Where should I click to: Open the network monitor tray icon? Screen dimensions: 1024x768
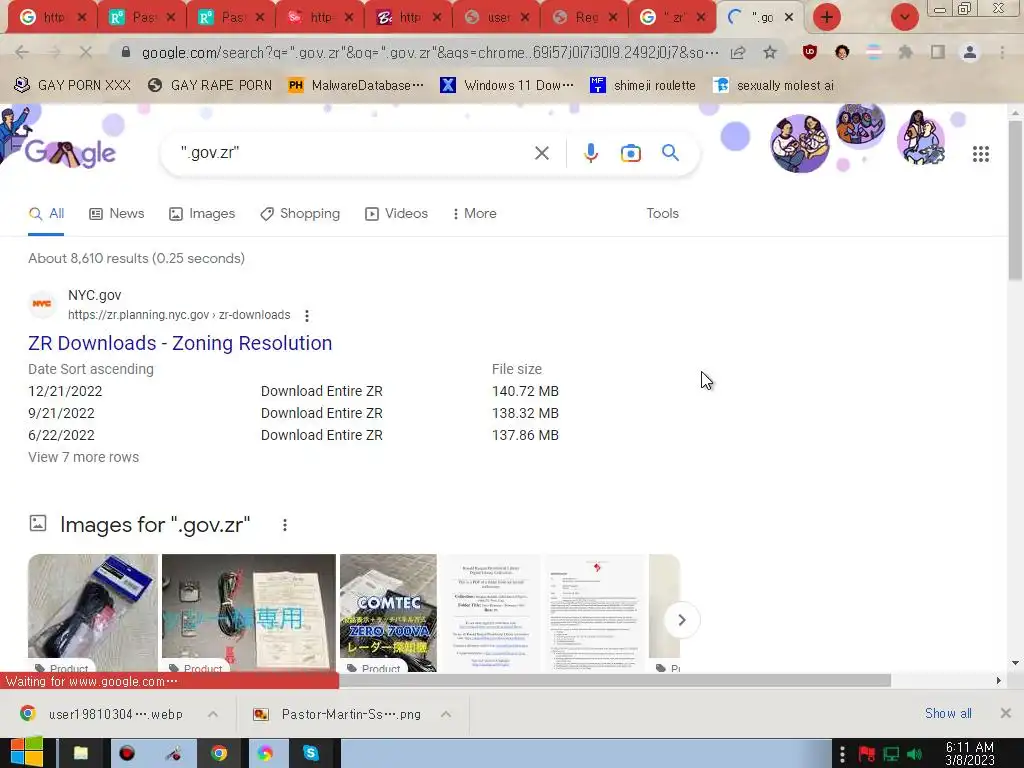[891, 754]
